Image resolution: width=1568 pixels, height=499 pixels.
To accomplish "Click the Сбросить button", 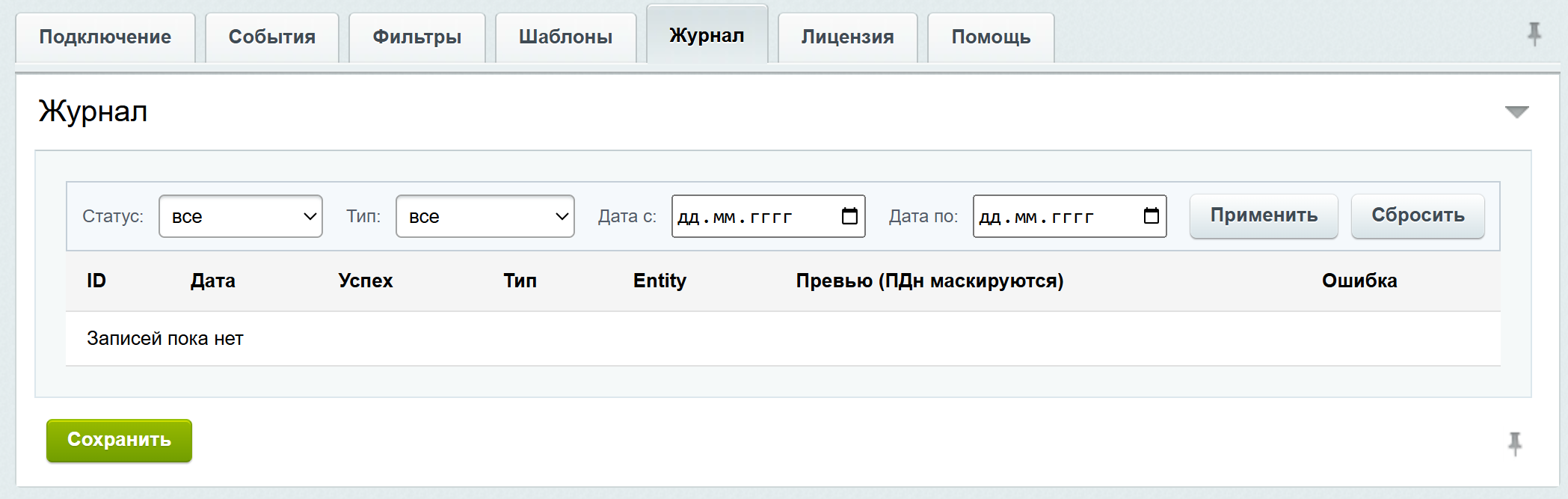I will (1418, 215).
